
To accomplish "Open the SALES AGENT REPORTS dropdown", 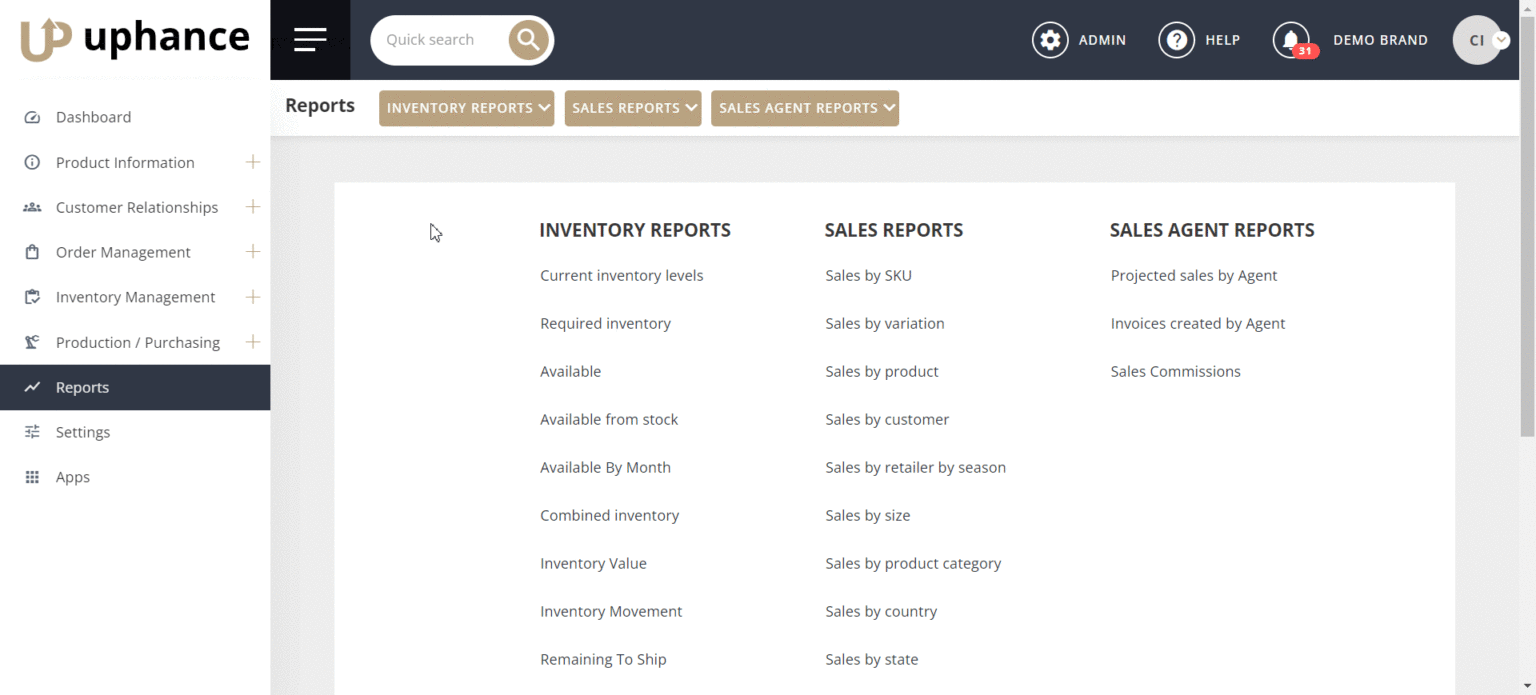I will 804,108.
